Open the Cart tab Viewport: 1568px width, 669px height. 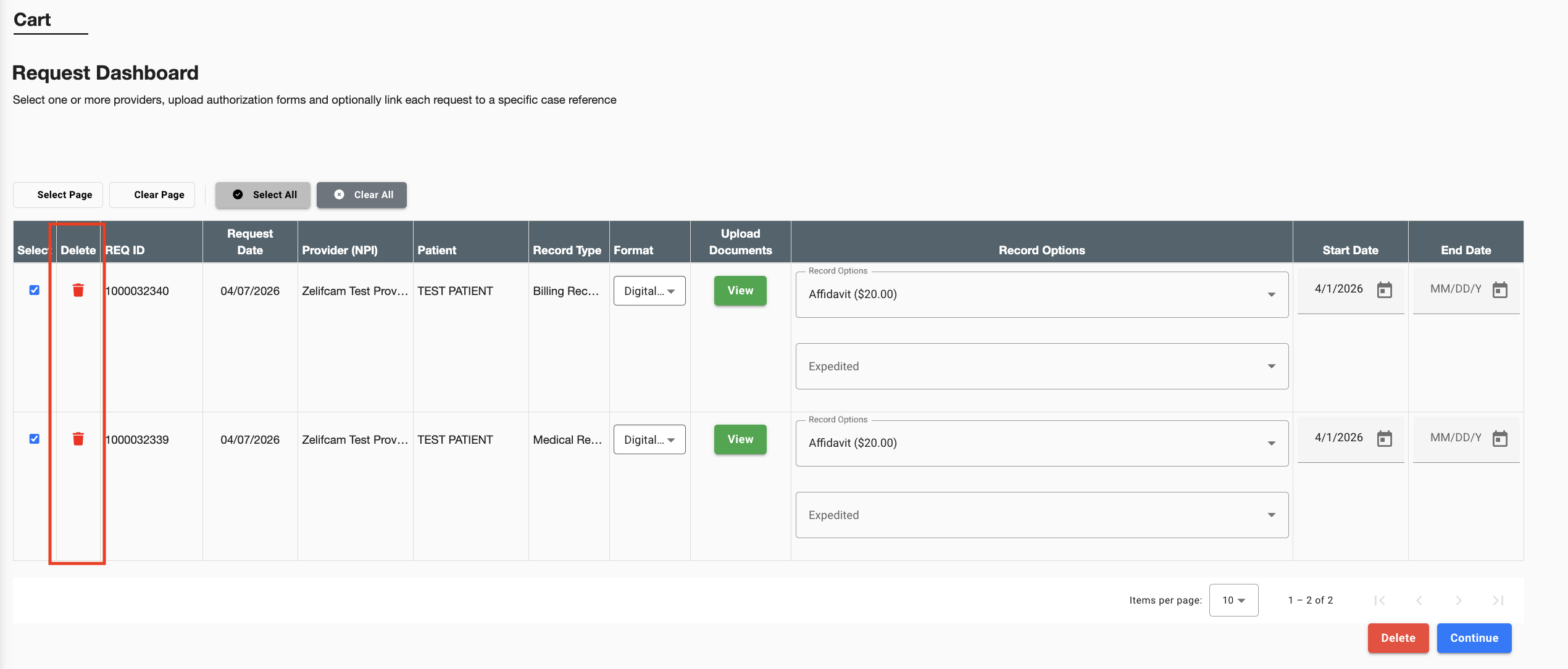click(32, 20)
